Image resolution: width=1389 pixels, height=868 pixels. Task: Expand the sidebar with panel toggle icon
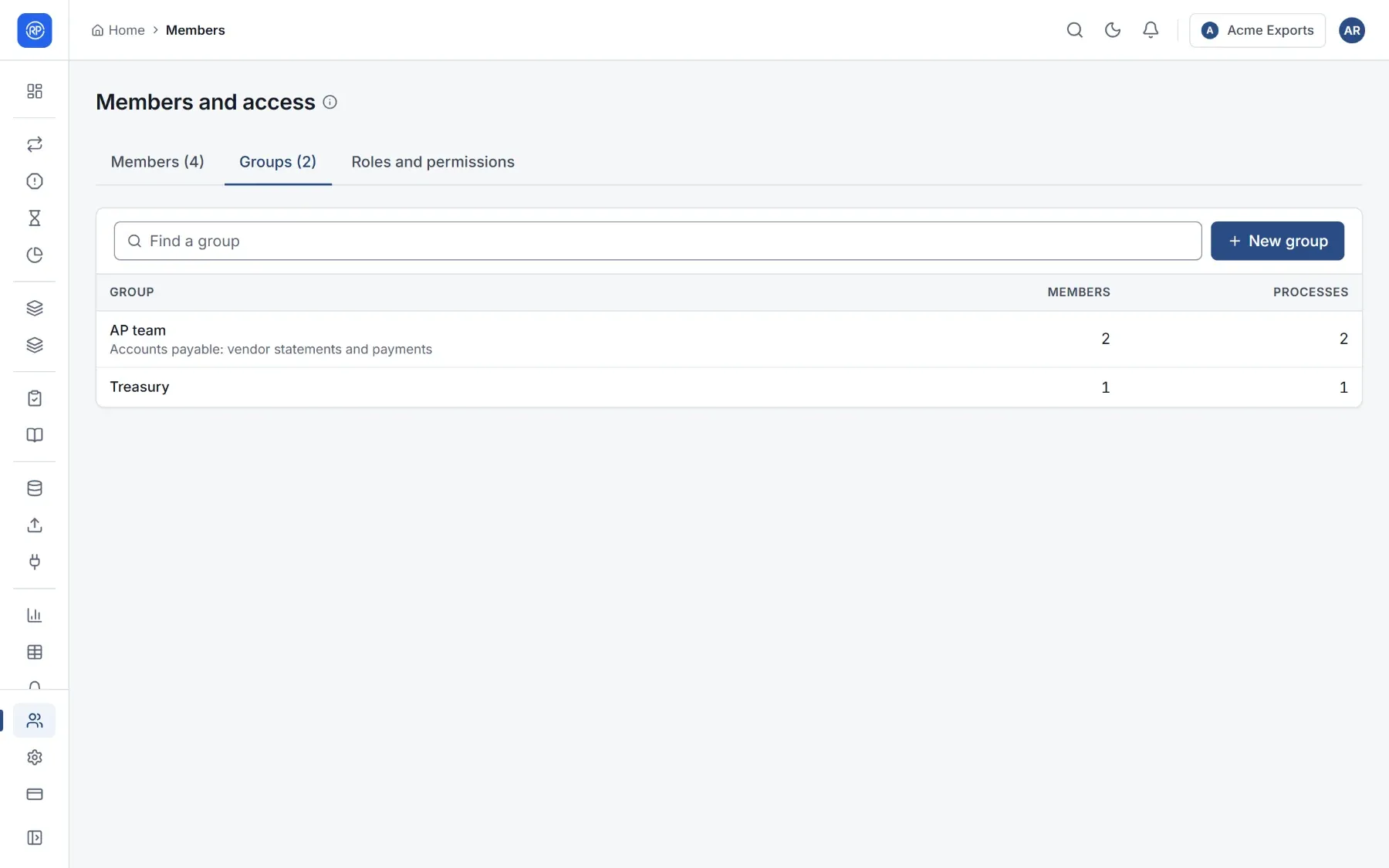pos(35,838)
